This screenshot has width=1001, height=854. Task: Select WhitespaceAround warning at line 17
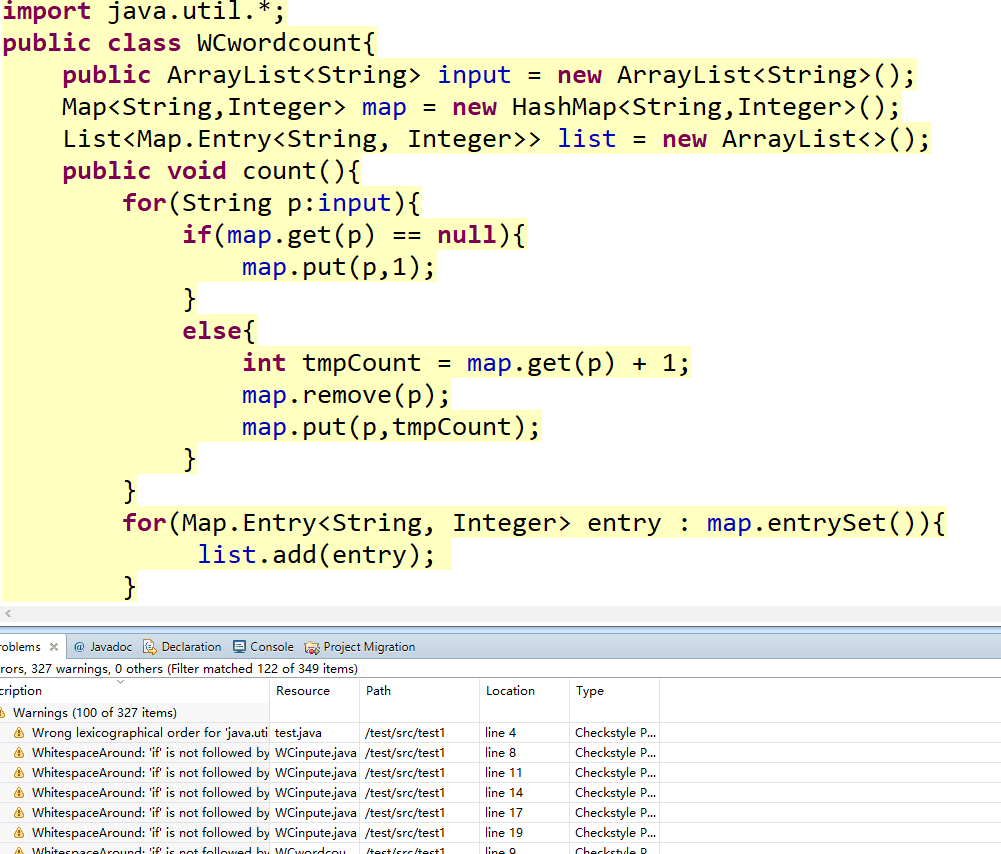pos(151,813)
